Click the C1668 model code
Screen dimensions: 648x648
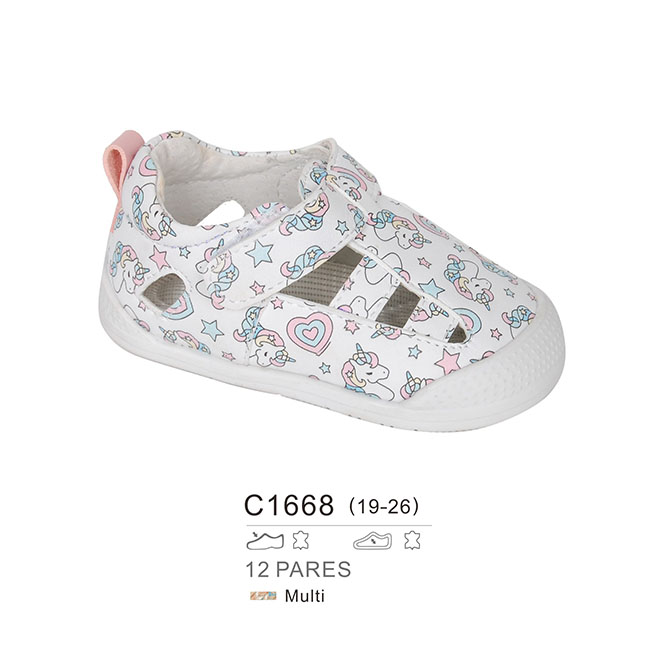pos(289,505)
